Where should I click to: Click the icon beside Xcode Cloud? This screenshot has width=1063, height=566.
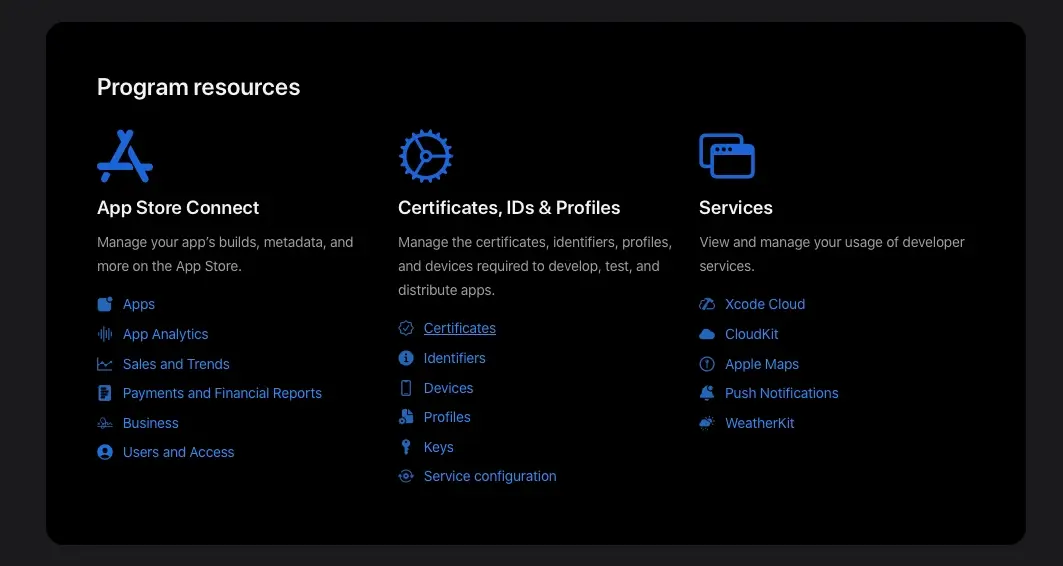point(706,304)
